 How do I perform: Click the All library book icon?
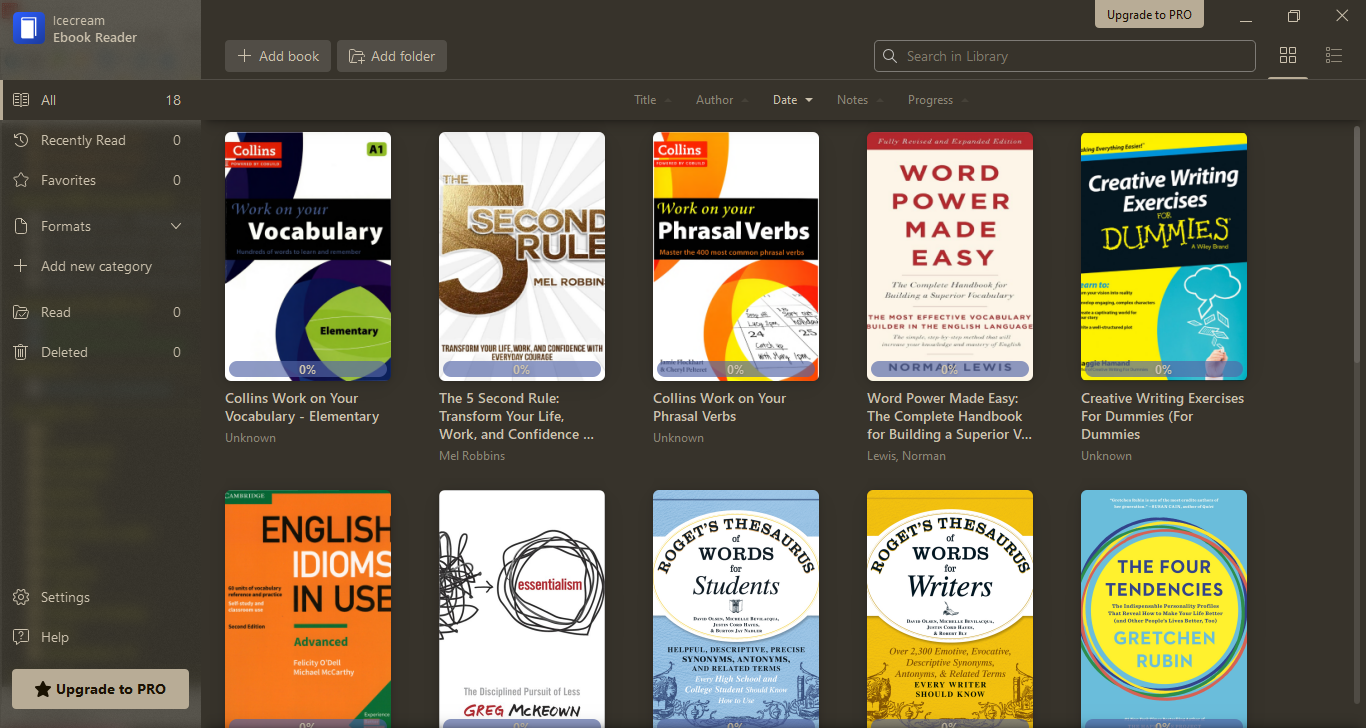pyautogui.click(x=21, y=100)
